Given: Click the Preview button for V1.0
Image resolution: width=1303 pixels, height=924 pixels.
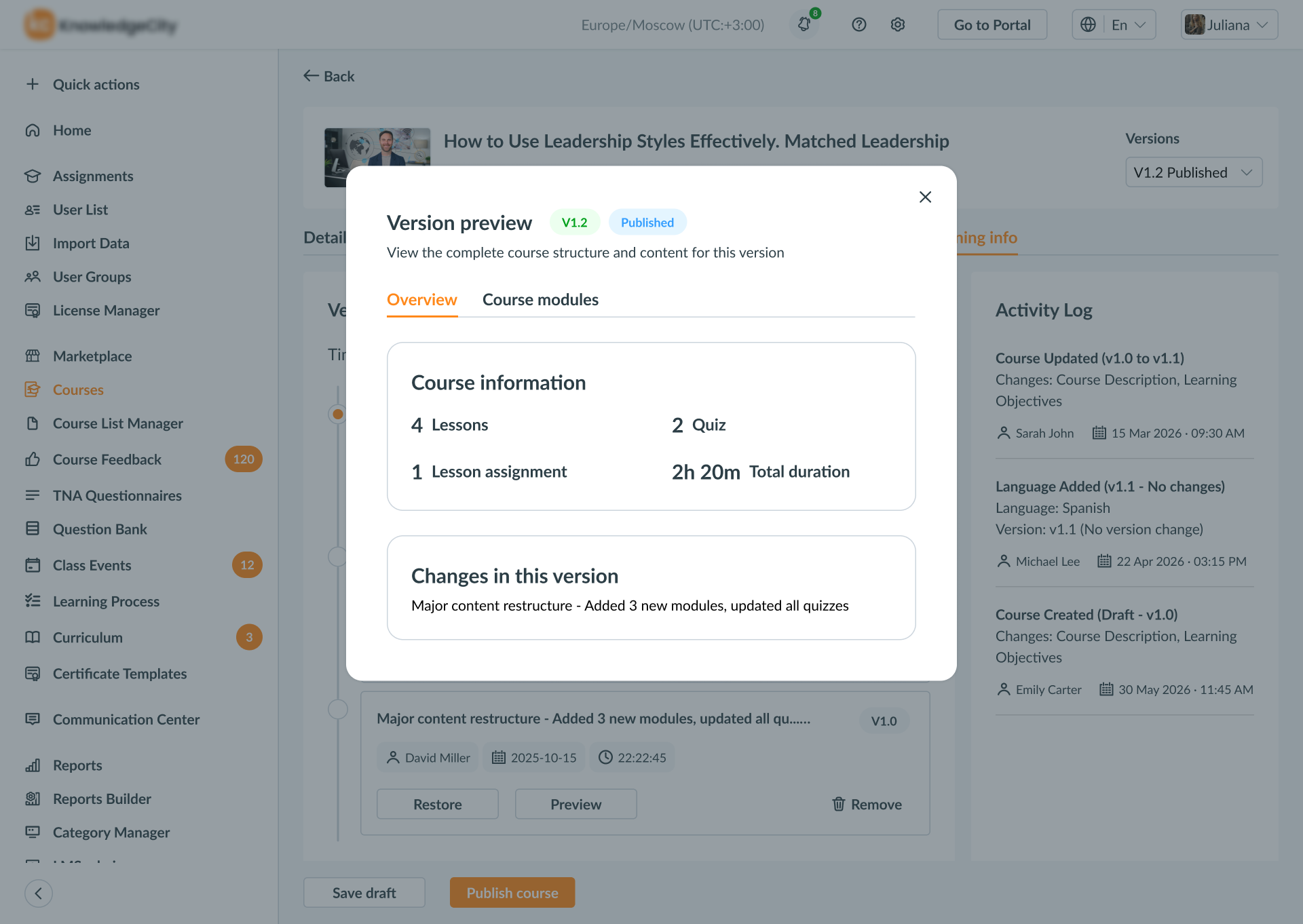Looking at the screenshot, I should point(576,804).
